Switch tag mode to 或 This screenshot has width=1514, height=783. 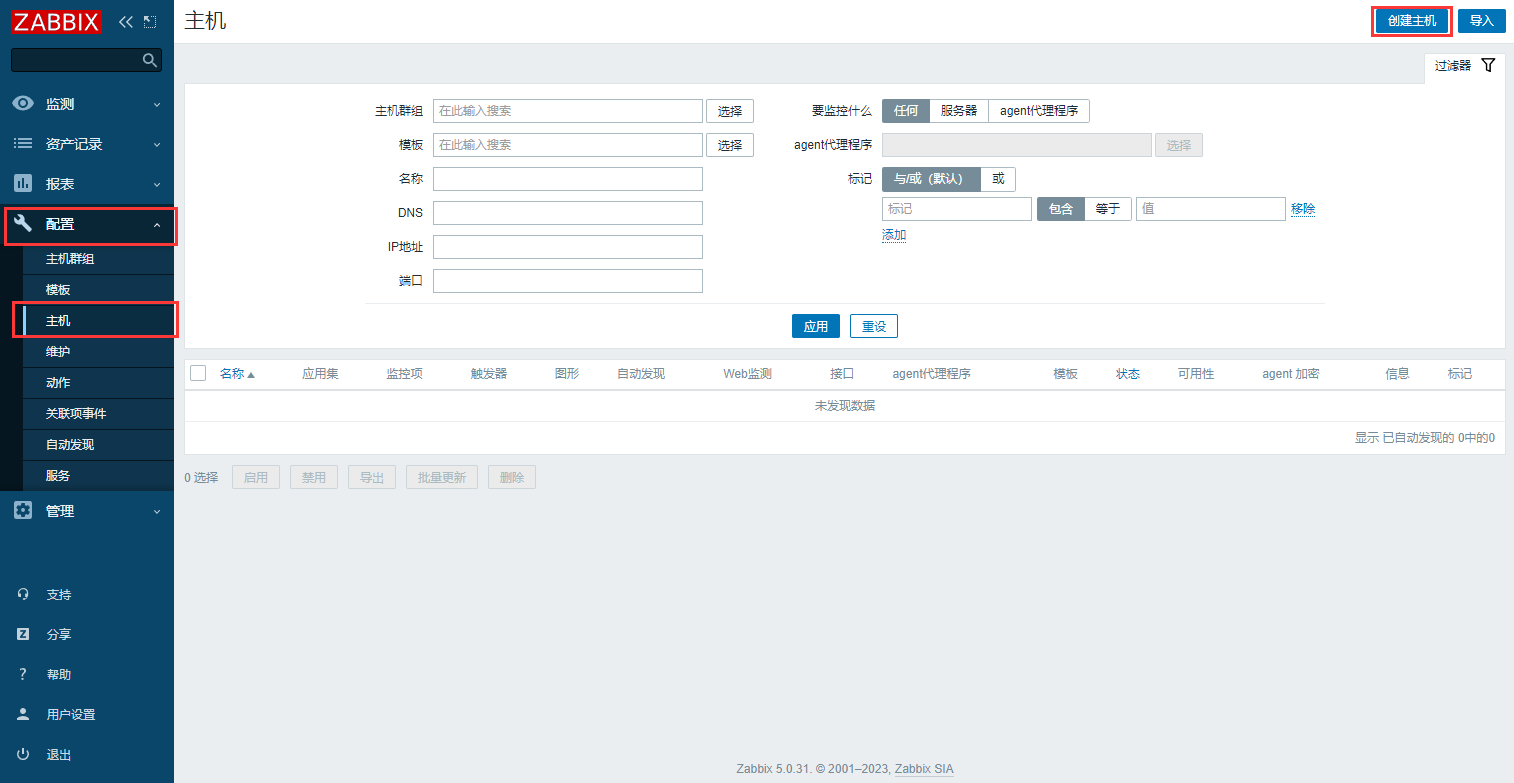point(997,179)
